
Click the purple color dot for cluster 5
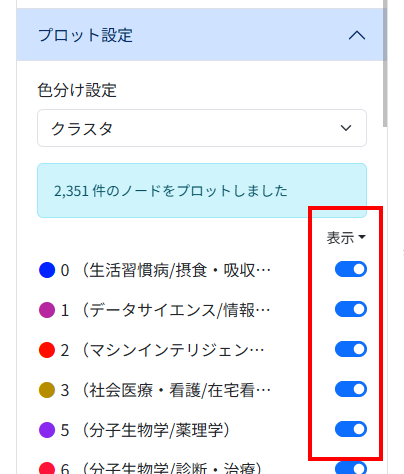coord(47,430)
